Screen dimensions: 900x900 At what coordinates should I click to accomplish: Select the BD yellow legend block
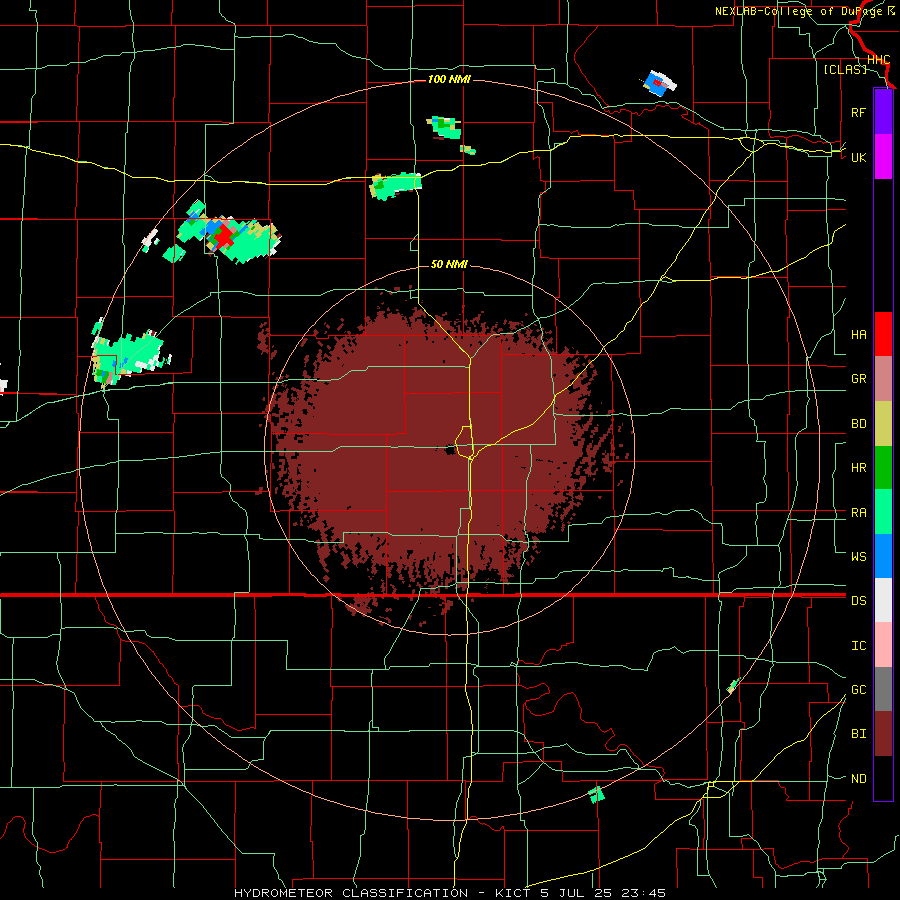883,423
